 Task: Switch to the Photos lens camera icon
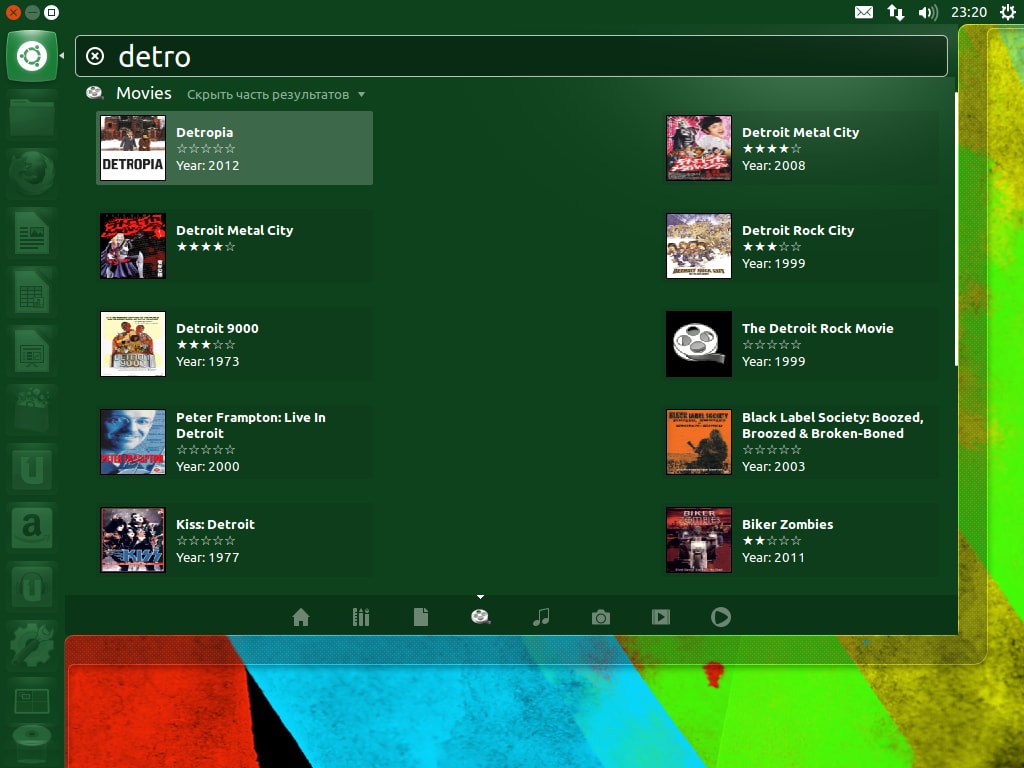pyautogui.click(x=601, y=616)
